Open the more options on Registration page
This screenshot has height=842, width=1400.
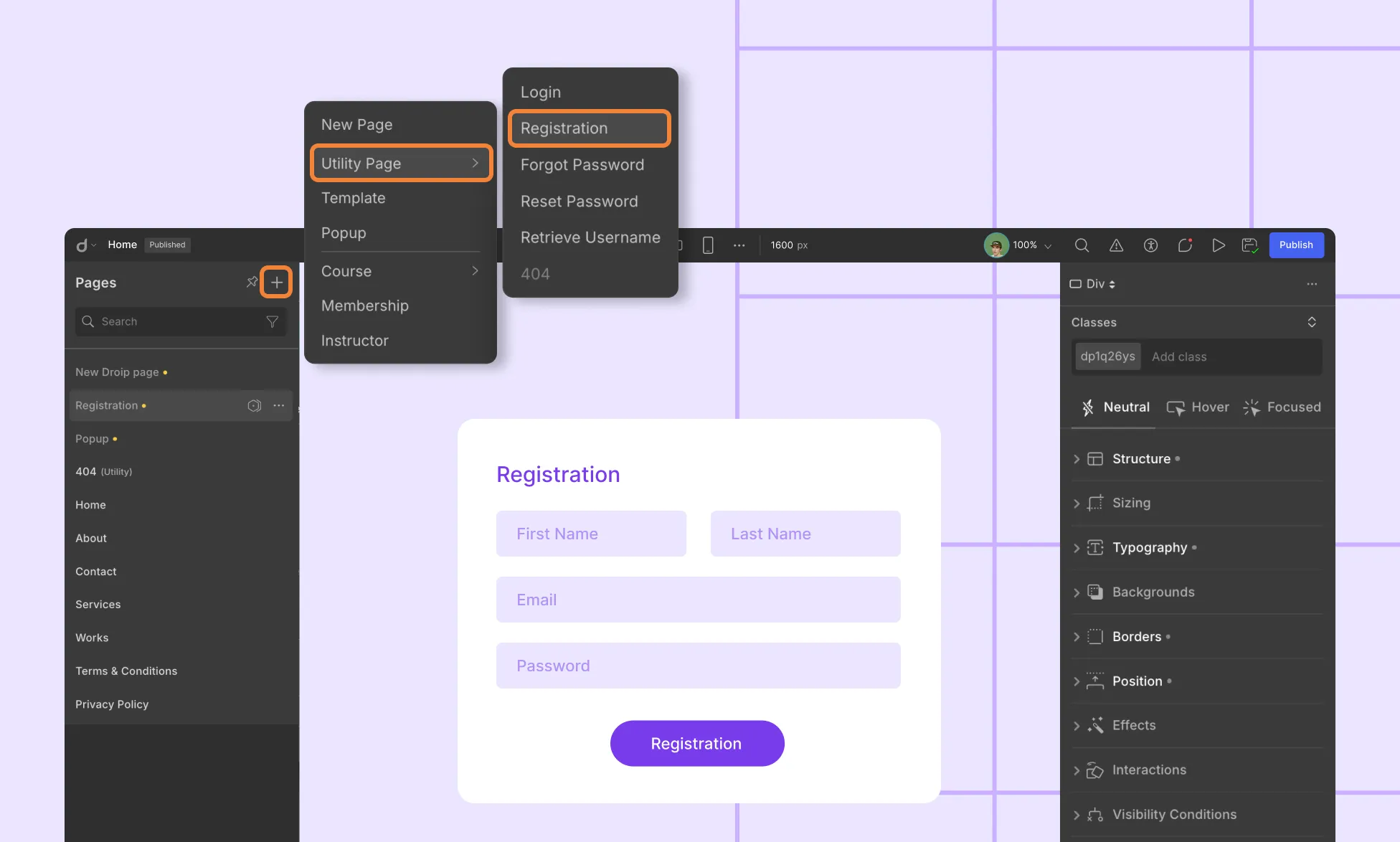(279, 405)
